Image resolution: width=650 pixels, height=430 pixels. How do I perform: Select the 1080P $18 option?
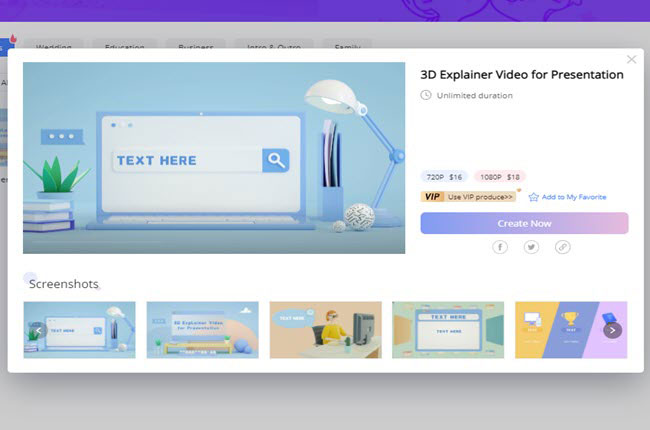(x=500, y=177)
